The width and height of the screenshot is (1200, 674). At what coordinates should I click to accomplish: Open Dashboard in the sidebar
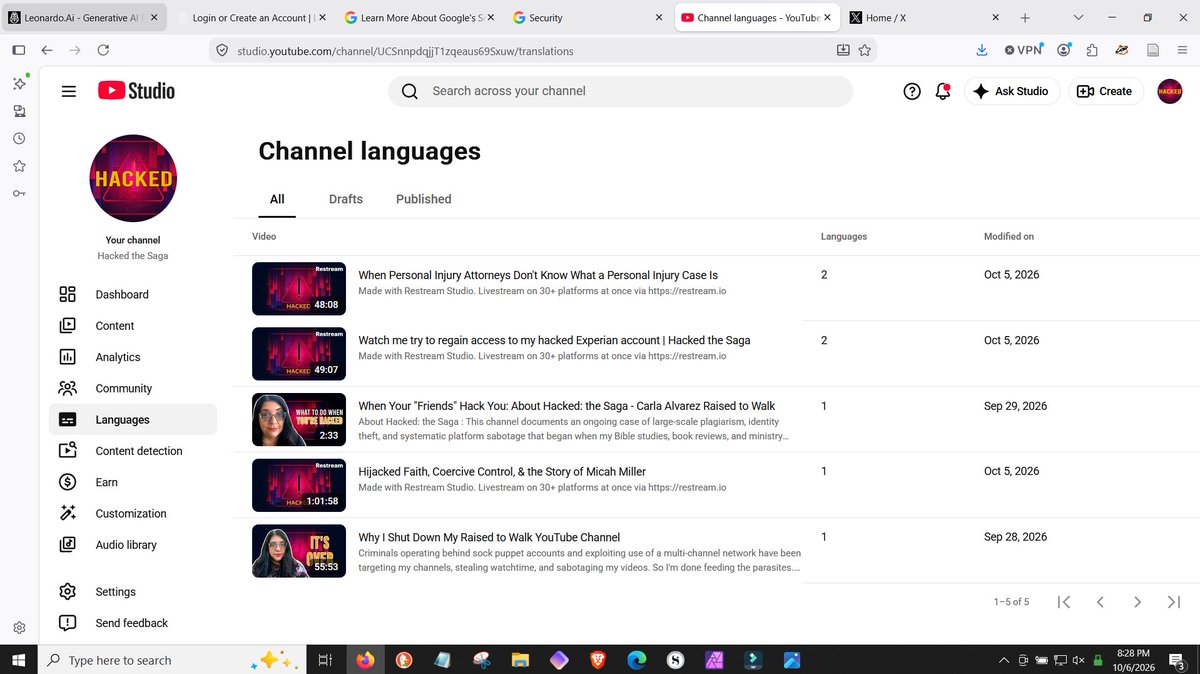tap(132, 294)
